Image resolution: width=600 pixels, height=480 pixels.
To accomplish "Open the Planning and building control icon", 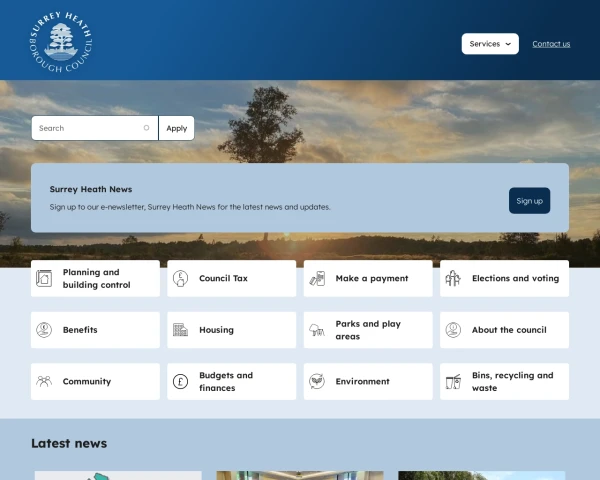I will click(x=44, y=279).
